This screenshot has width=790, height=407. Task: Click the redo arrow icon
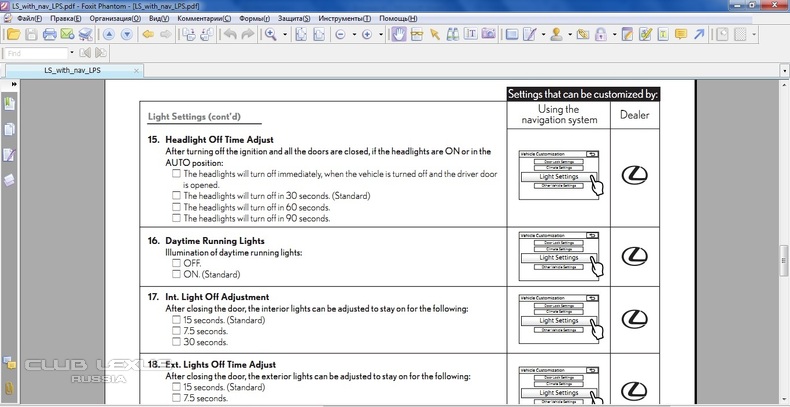tap(248, 34)
